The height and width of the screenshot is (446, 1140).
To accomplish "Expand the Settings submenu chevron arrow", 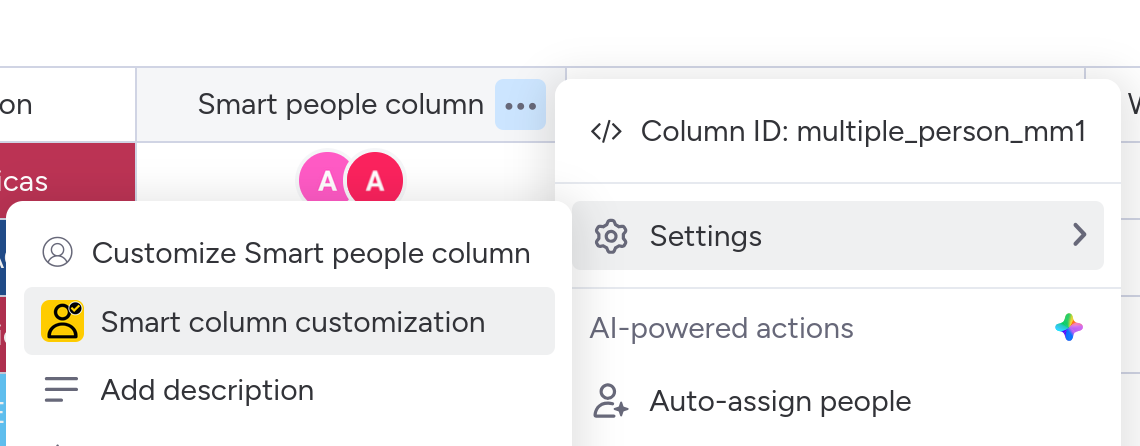I will [1079, 236].
